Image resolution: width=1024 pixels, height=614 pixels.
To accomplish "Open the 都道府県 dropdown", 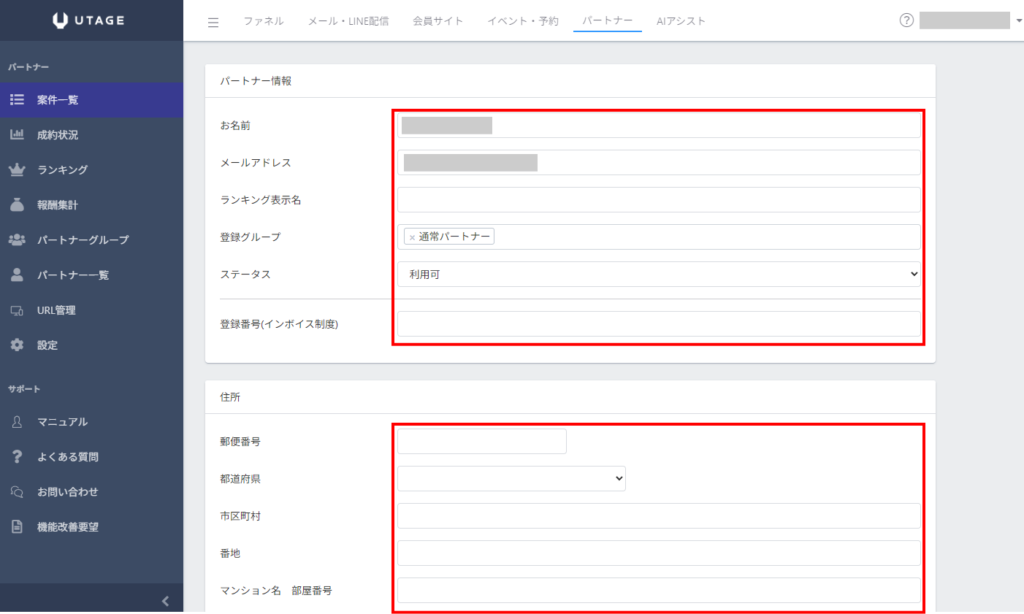I will [x=511, y=479].
